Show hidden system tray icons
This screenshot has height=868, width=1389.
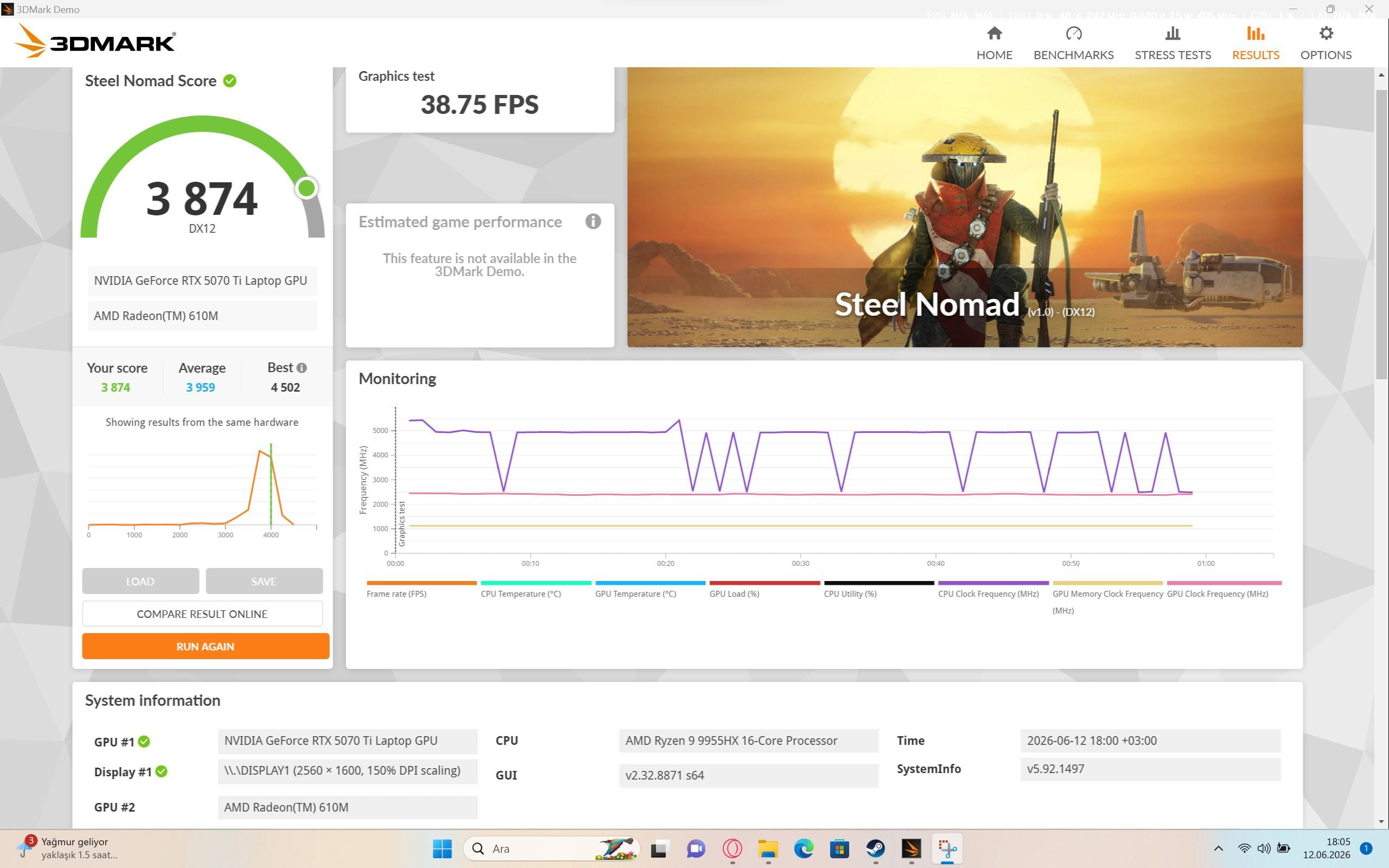coord(1218,848)
